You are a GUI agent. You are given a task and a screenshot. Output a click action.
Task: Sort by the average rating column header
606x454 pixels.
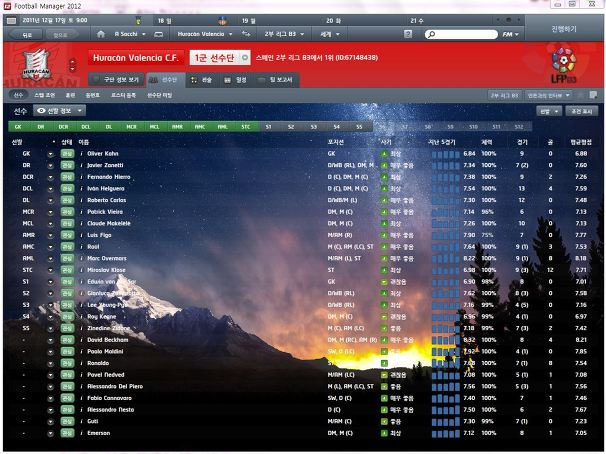click(581, 142)
